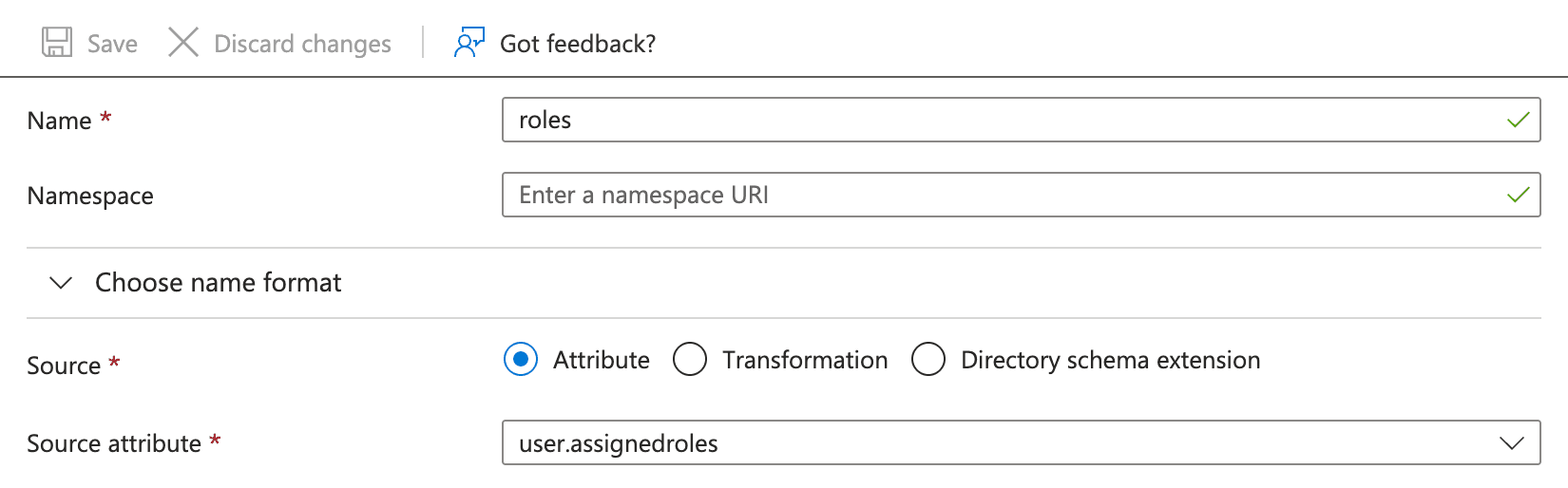Viewport: 1568px width, 488px height.
Task: Click the Attribute option label text
Action: pos(602,360)
